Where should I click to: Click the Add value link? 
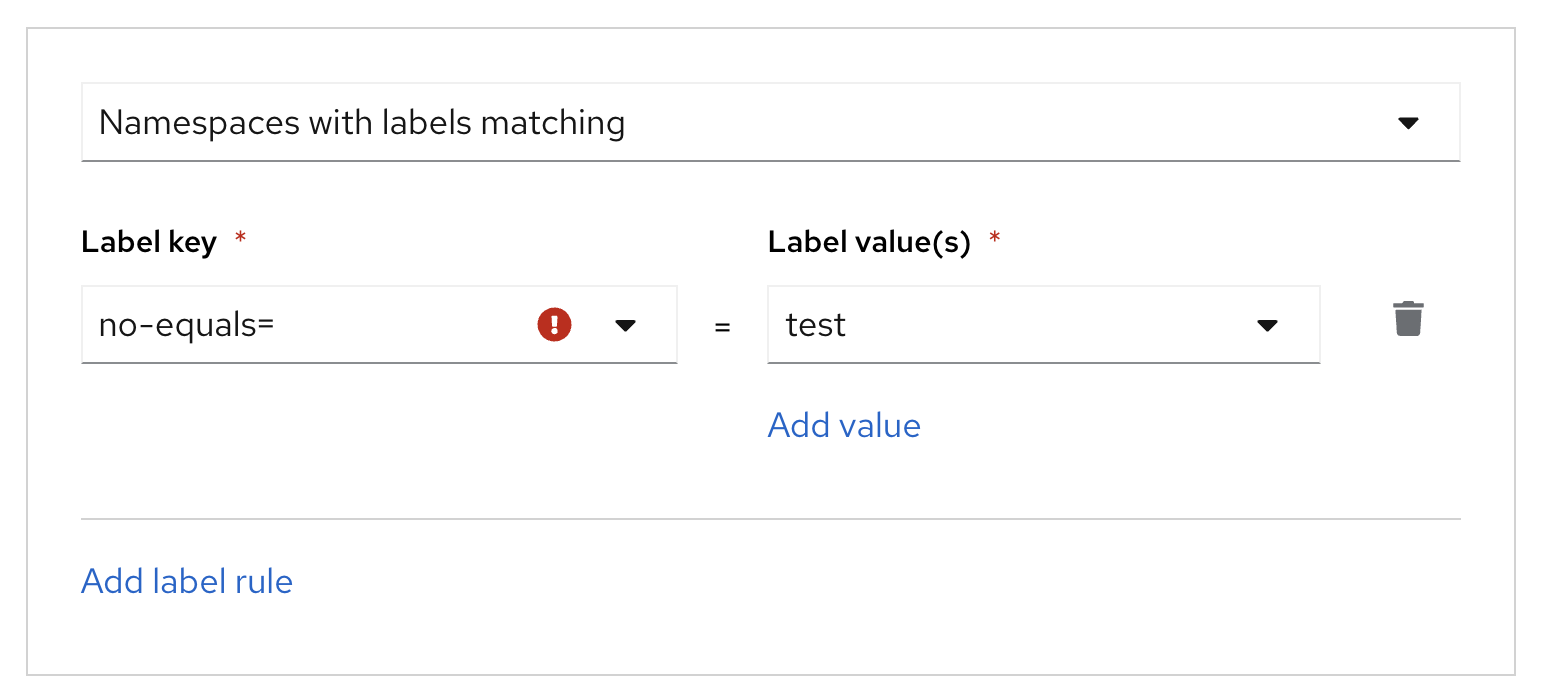[x=844, y=426]
